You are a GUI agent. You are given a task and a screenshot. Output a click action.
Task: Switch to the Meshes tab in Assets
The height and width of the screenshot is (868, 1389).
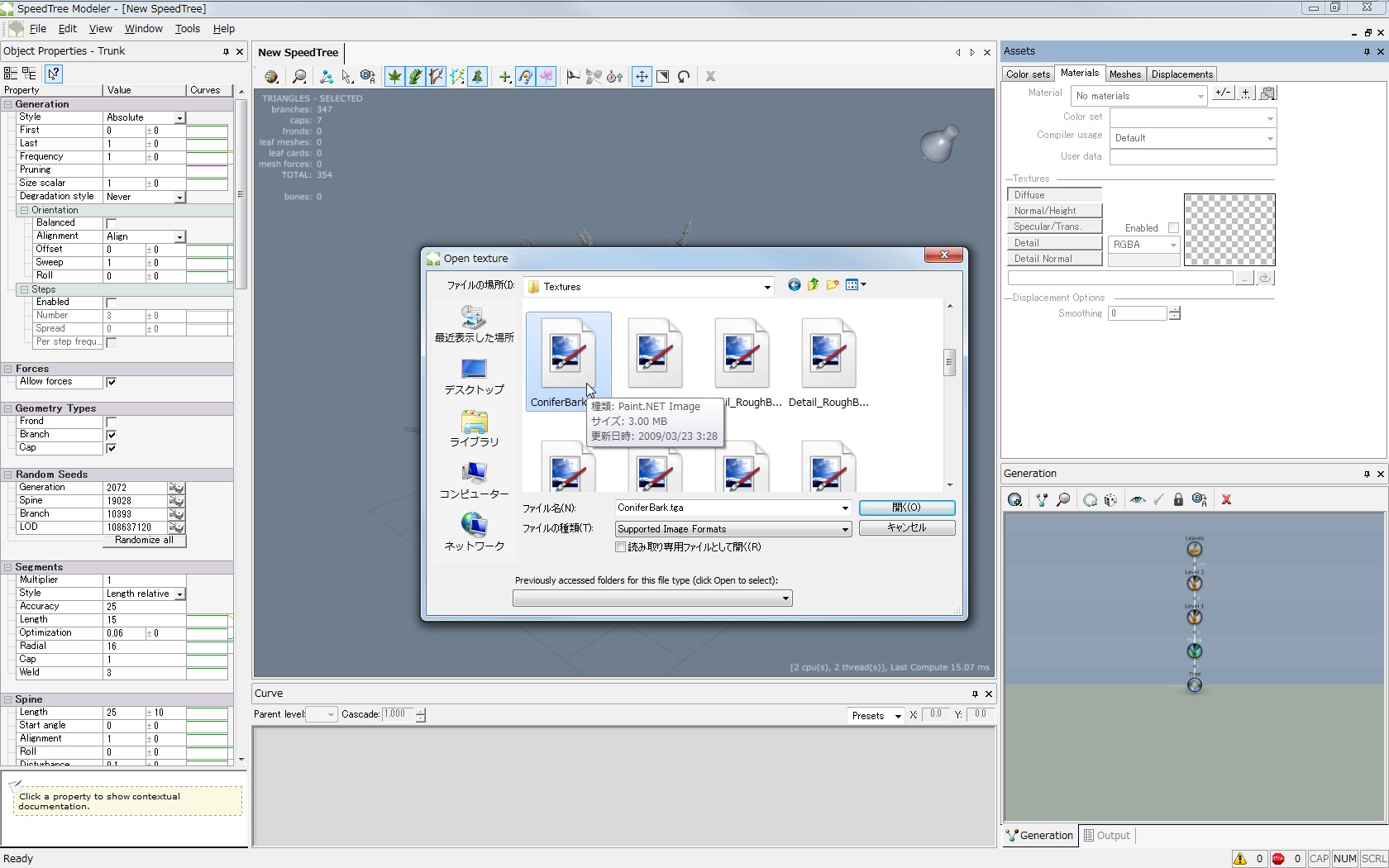click(x=1124, y=74)
